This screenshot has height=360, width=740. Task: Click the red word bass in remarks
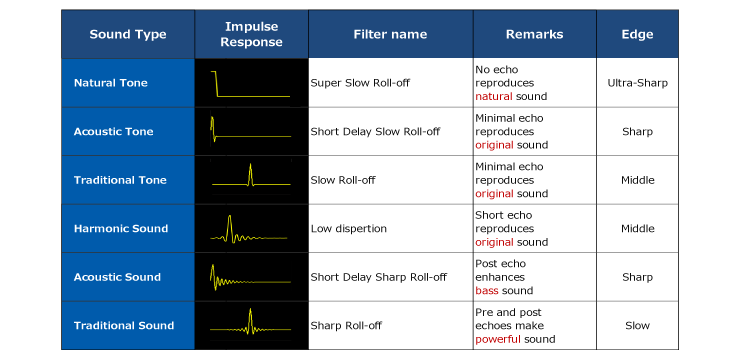[487, 291]
